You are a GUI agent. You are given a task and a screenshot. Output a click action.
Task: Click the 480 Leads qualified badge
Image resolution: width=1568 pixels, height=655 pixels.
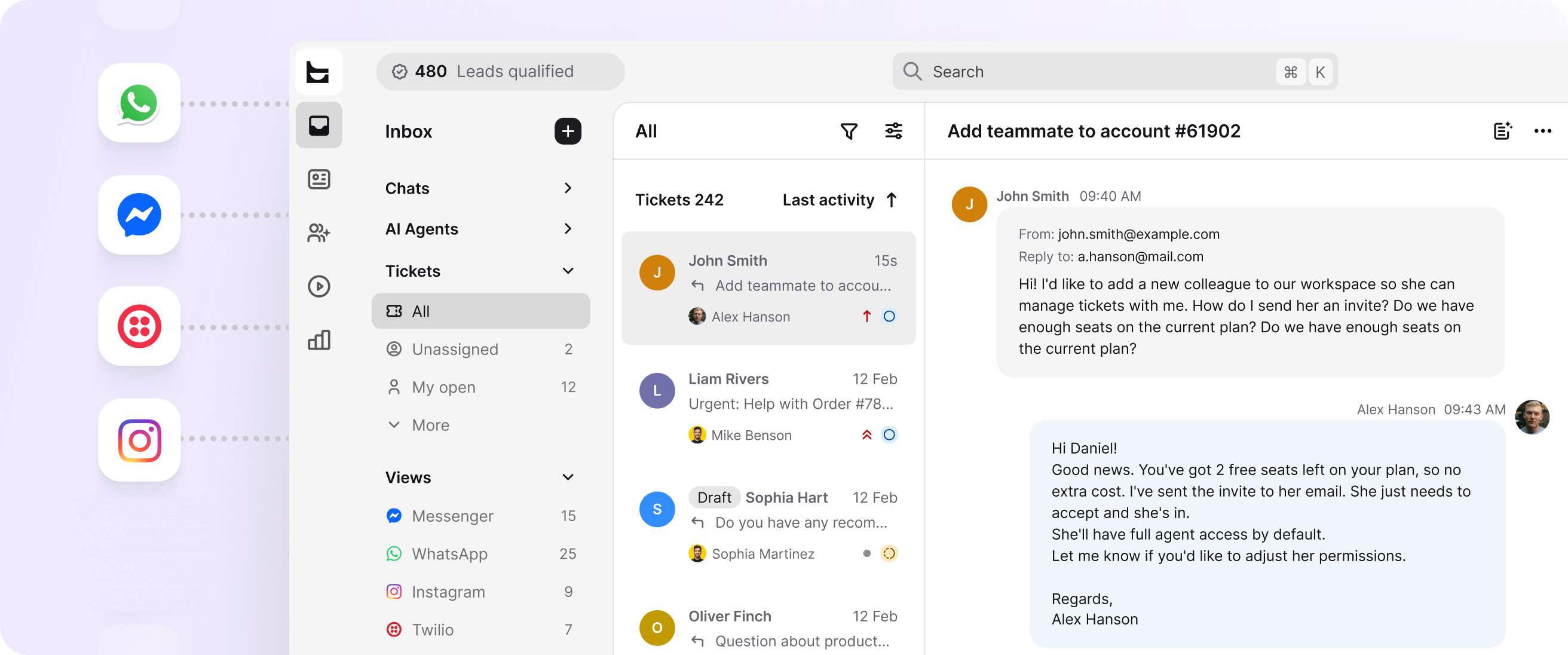(x=500, y=71)
